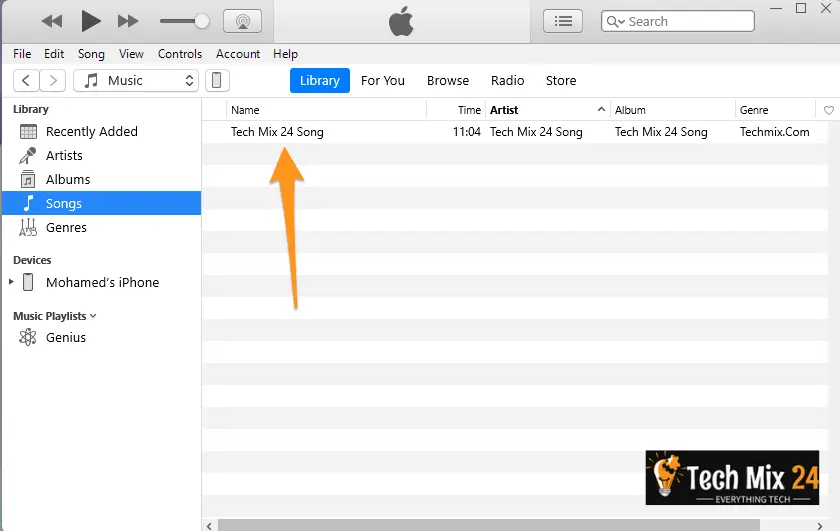The height and width of the screenshot is (531, 840).
Task: Select Mohamed's iPhone under Devices
Action: 102,282
